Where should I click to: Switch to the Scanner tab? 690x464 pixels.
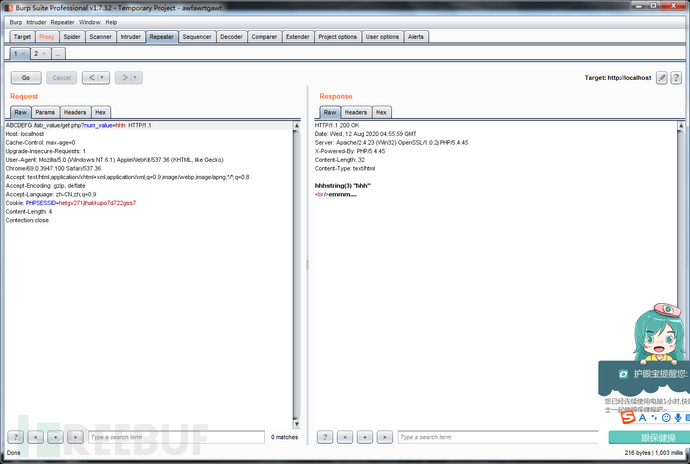click(100, 37)
